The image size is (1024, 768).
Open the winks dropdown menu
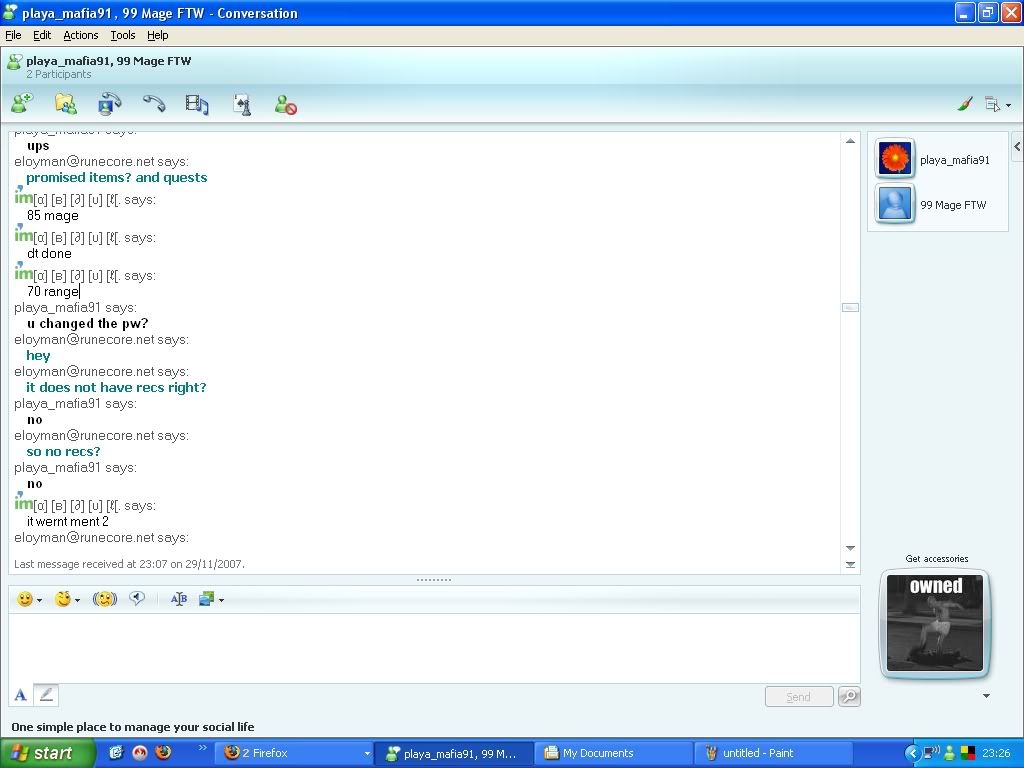(x=77, y=600)
